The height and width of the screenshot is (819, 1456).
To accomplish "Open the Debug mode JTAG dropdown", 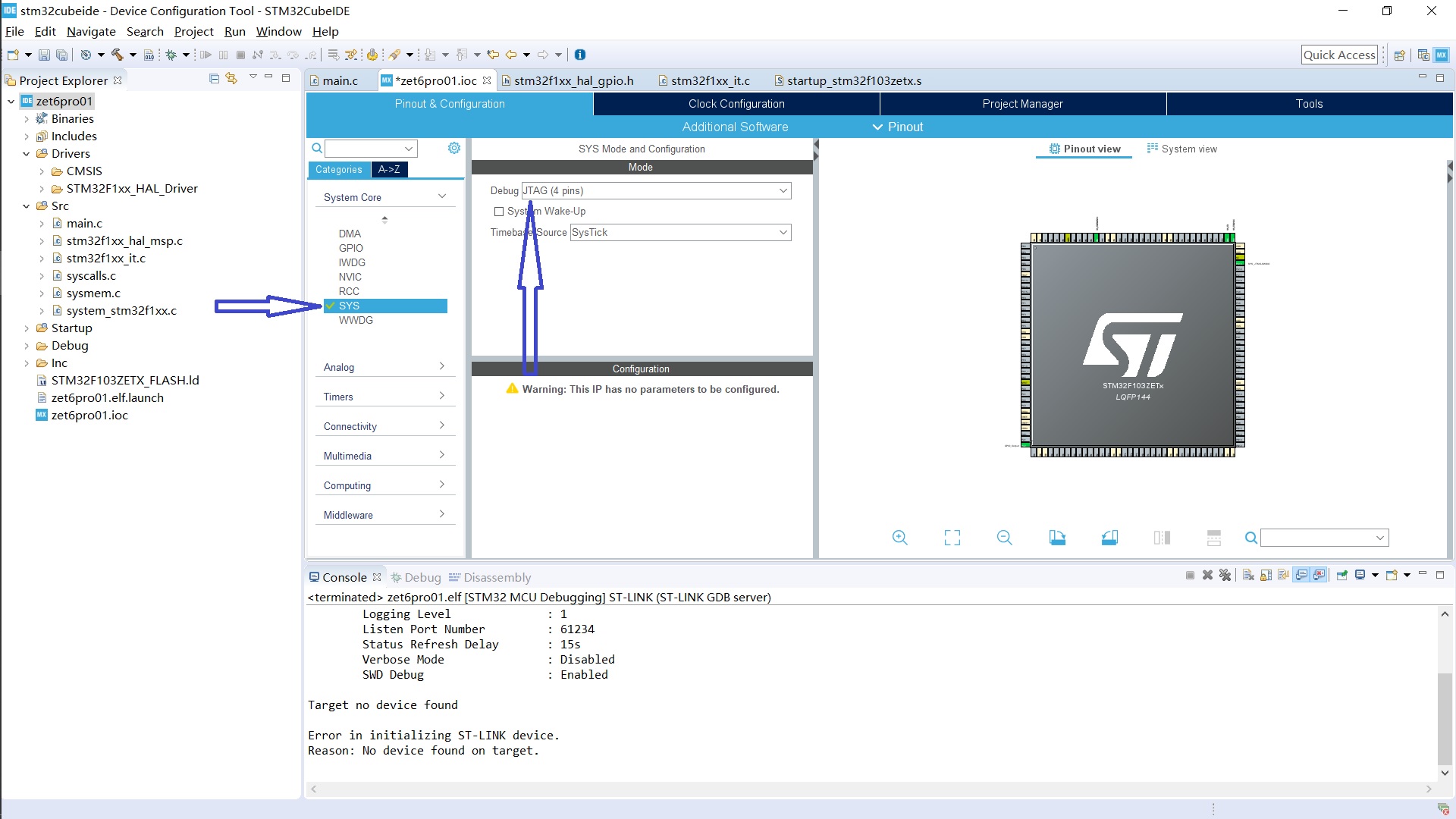I will (x=656, y=190).
